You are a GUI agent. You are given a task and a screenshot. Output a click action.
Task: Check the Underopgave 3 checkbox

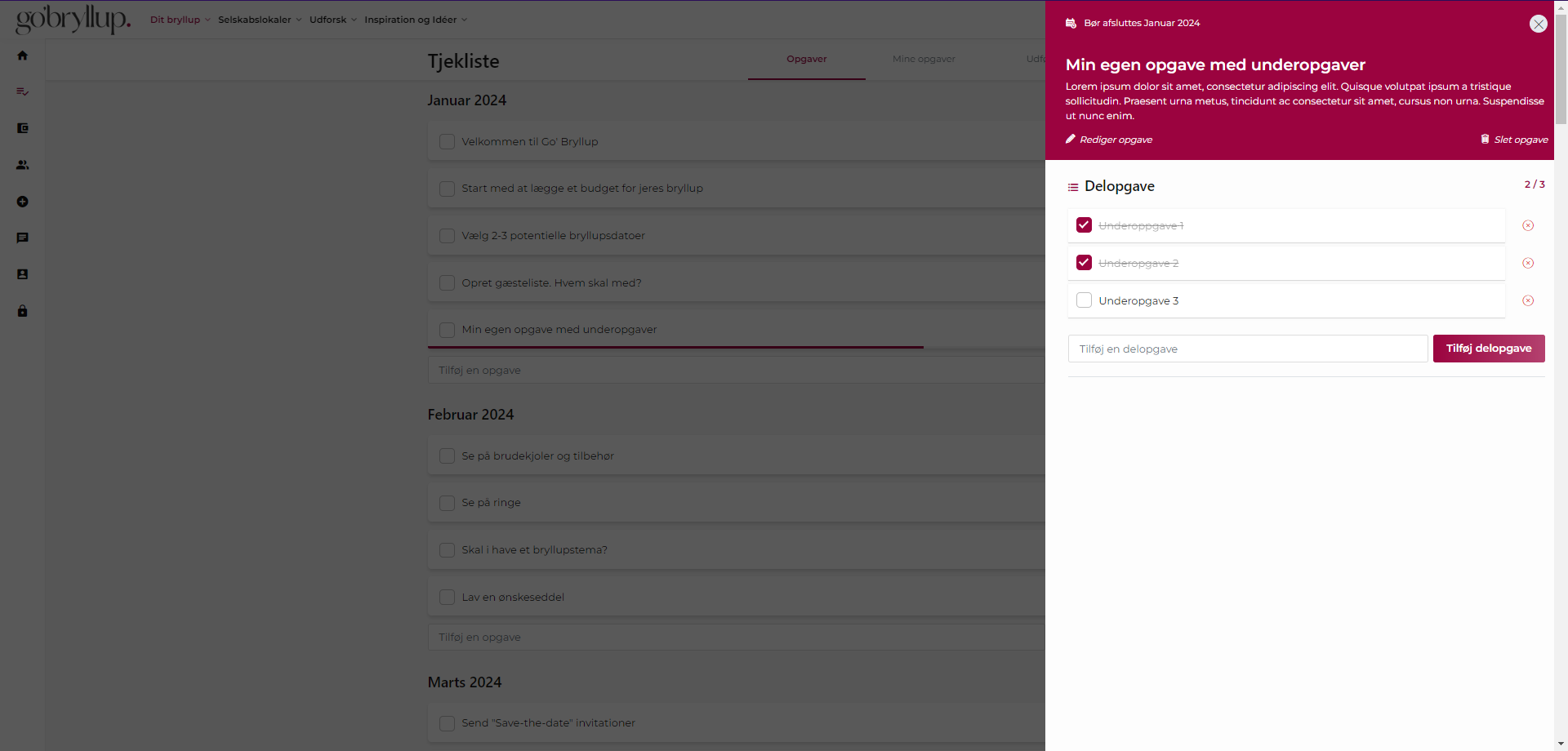(x=1084, y=300)
